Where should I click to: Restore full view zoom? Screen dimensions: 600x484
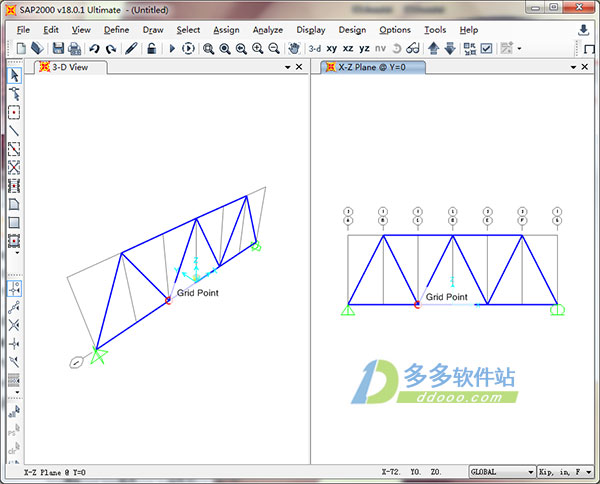pos(225,49)
